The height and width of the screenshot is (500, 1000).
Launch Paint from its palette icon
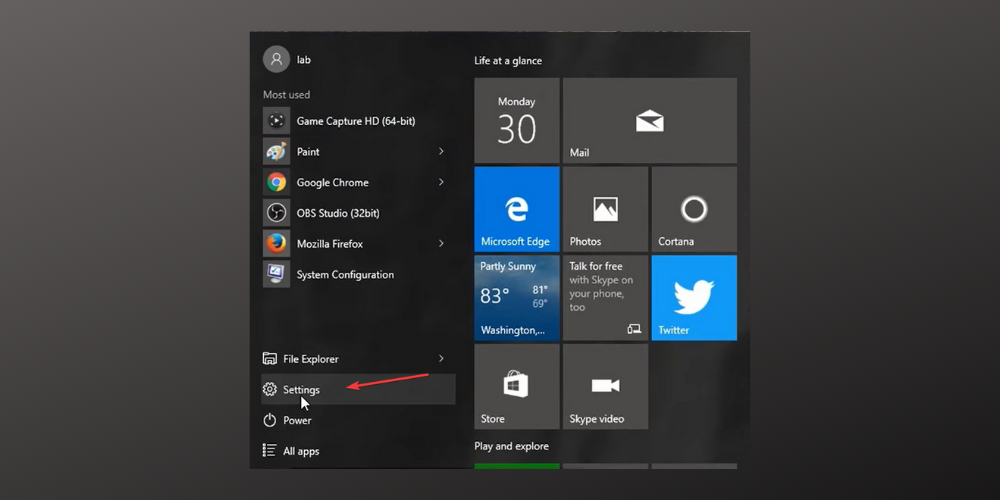click(x=276, y=151)
